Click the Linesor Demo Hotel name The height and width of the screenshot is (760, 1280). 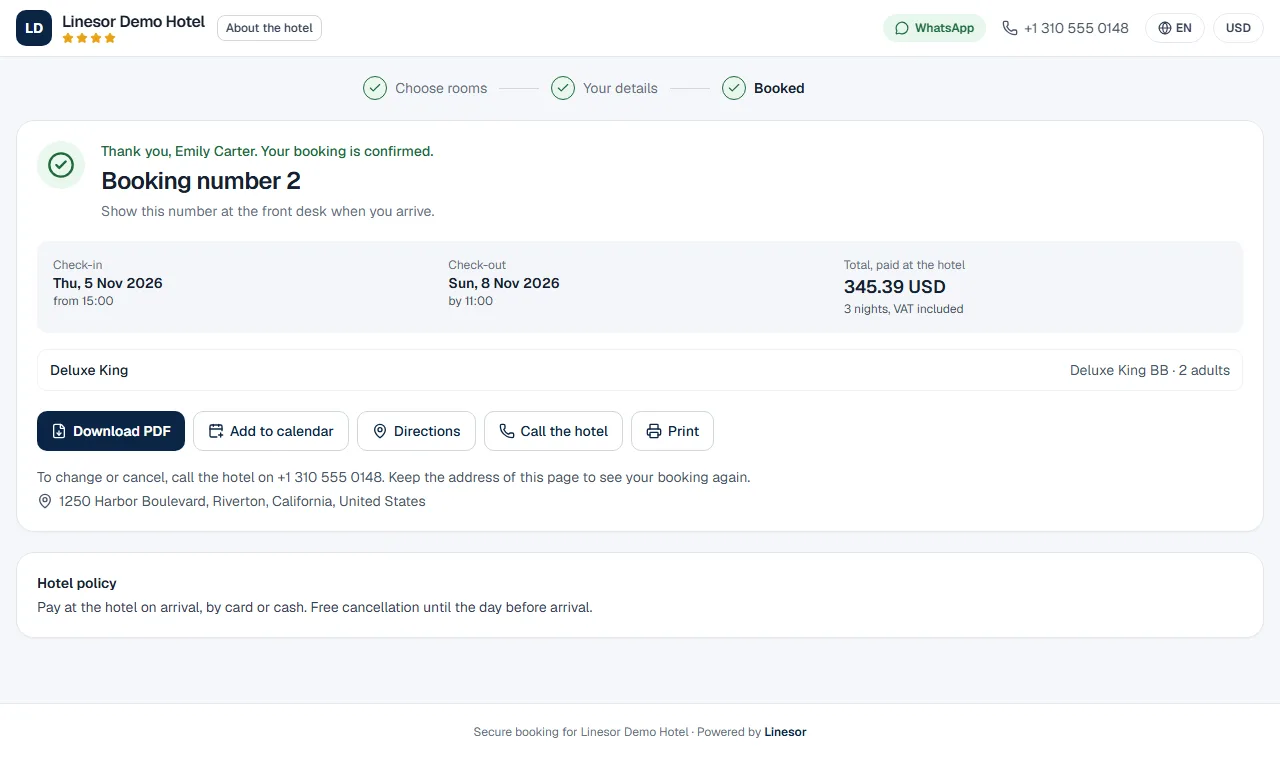click(x=134, y=21)
